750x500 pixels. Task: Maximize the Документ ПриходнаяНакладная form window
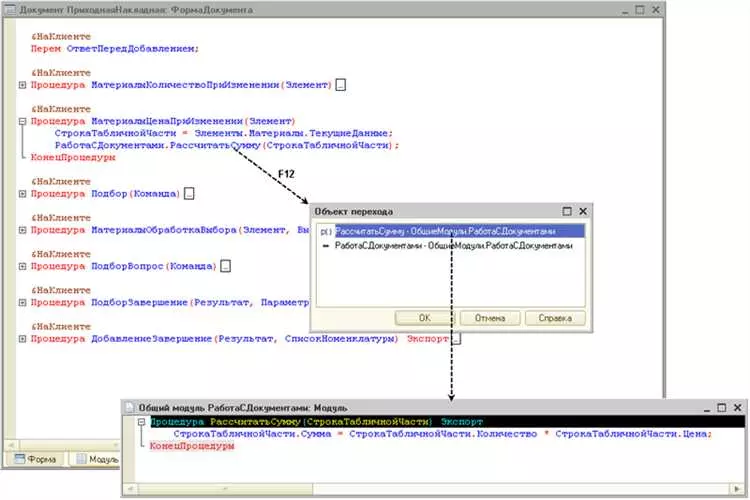point(640,10)
